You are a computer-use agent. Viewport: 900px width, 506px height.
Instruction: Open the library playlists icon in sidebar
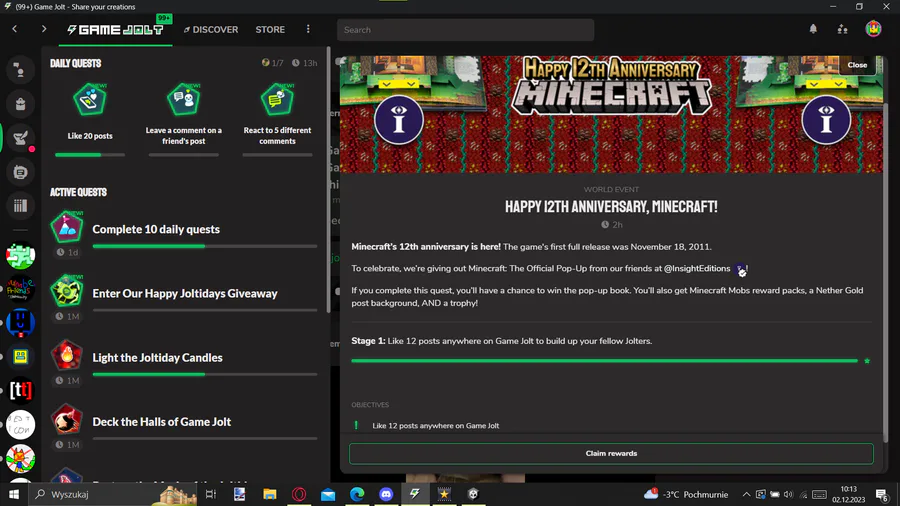20,205
